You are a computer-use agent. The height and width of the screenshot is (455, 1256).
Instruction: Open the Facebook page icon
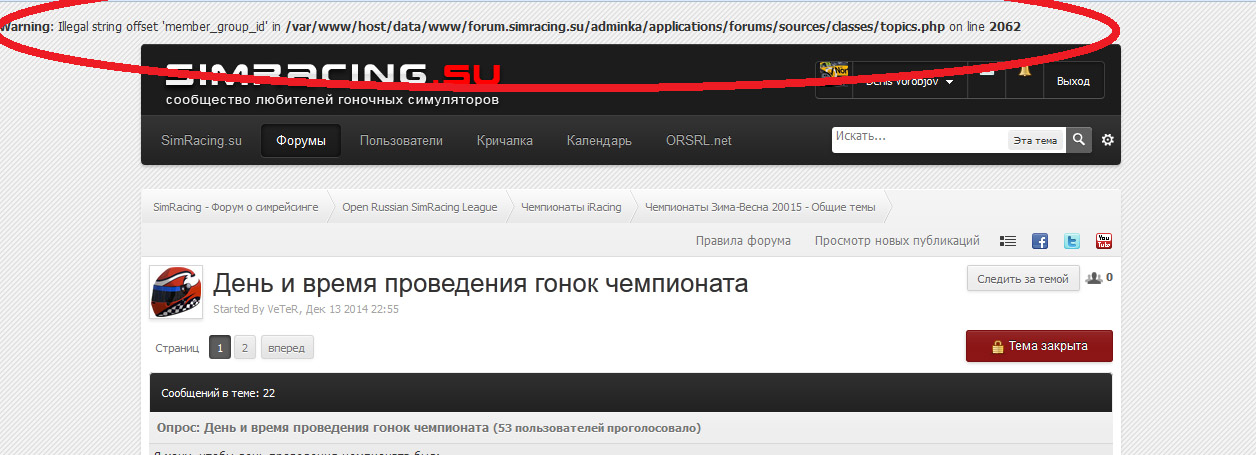pos(1040,241)
